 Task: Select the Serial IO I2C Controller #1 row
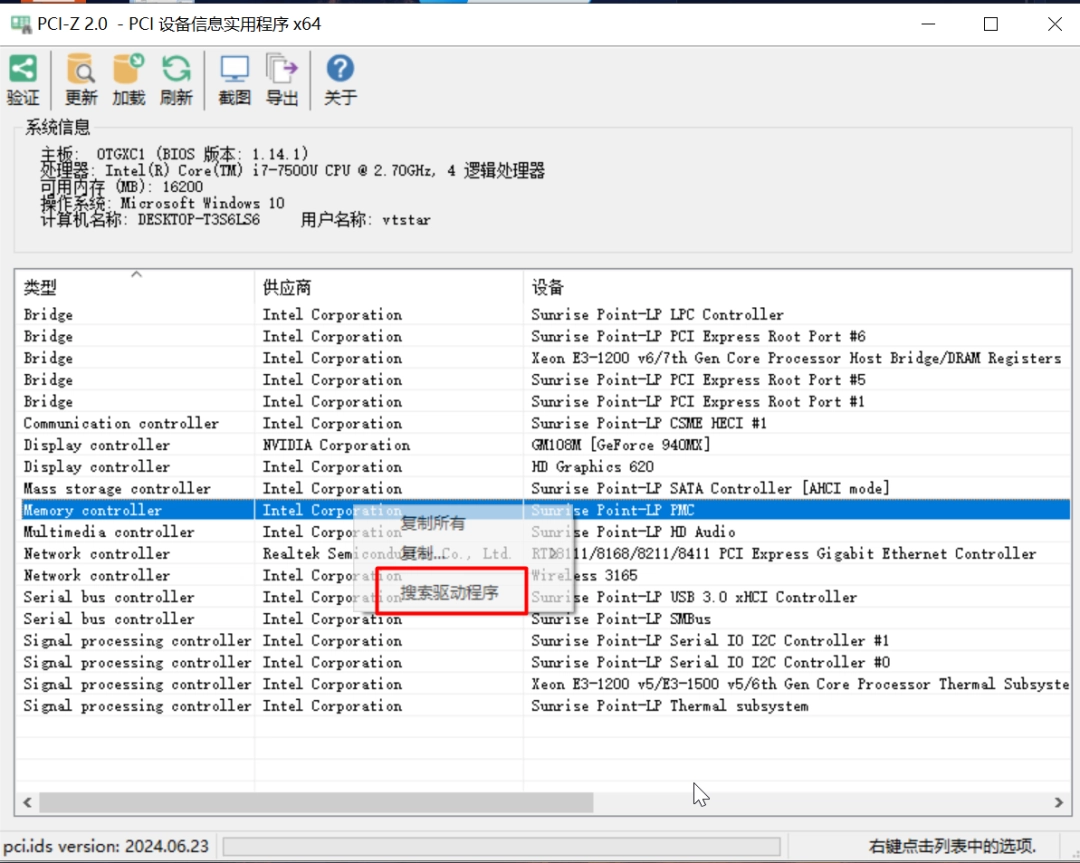[544, 641]
